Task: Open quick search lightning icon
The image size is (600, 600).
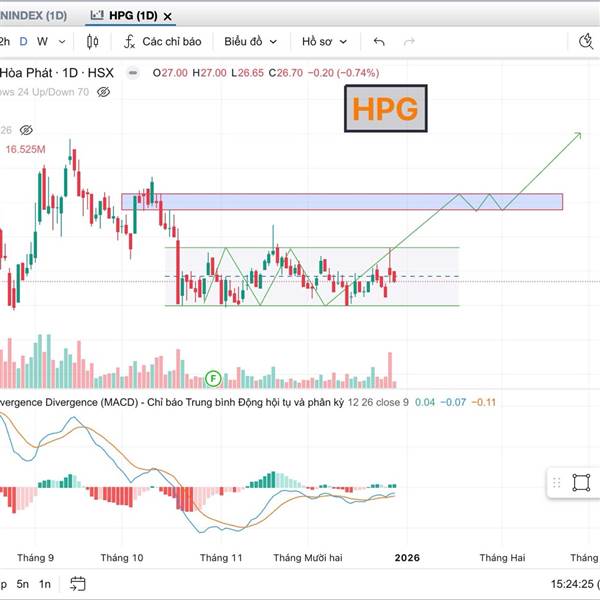Action: 585,41
